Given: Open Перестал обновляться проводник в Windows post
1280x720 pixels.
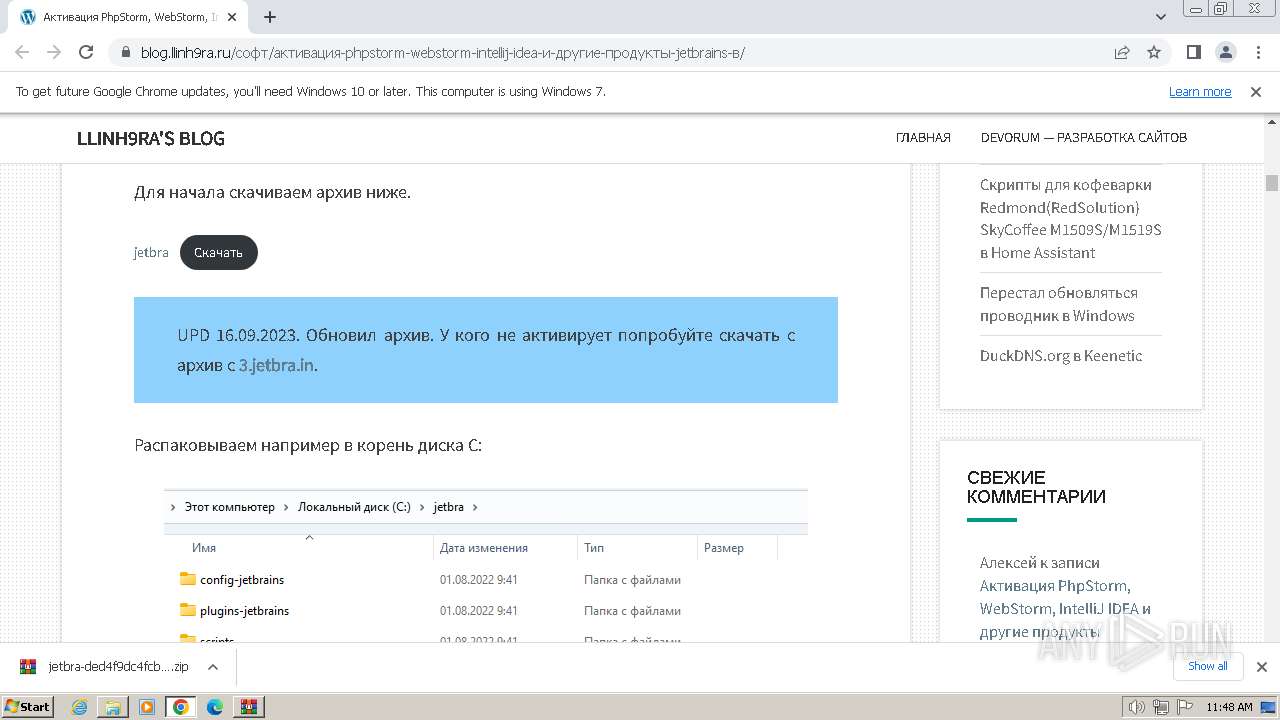Looking at the screenshot, I should (x=1059, y=304).
